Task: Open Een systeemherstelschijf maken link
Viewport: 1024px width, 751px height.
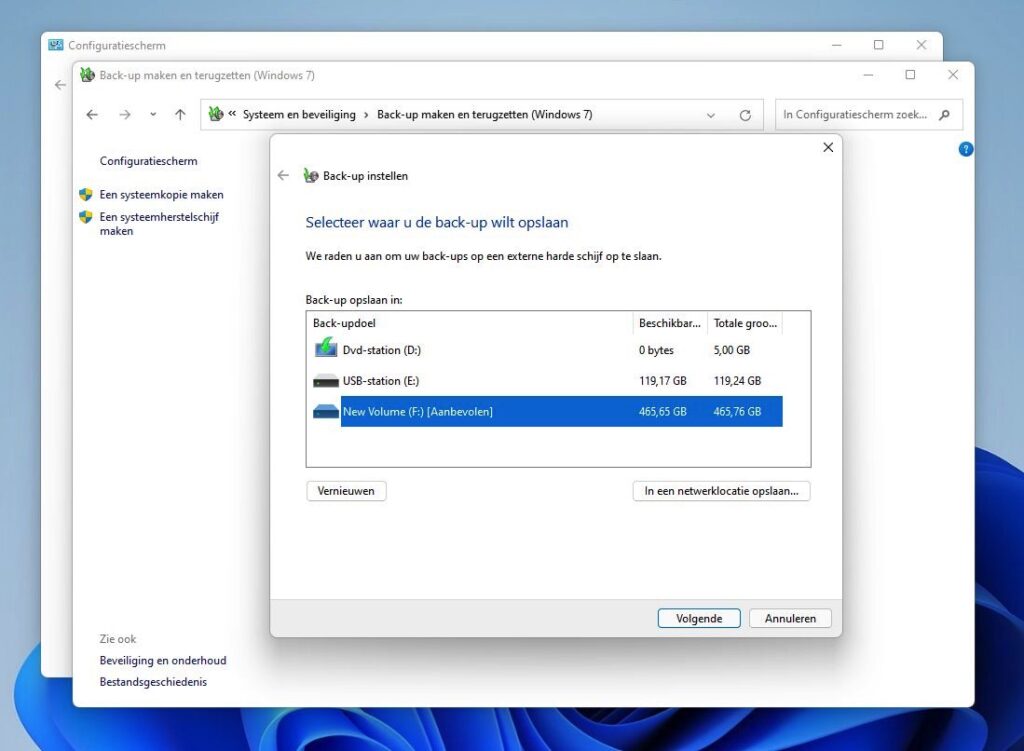Action: point(159,223)
